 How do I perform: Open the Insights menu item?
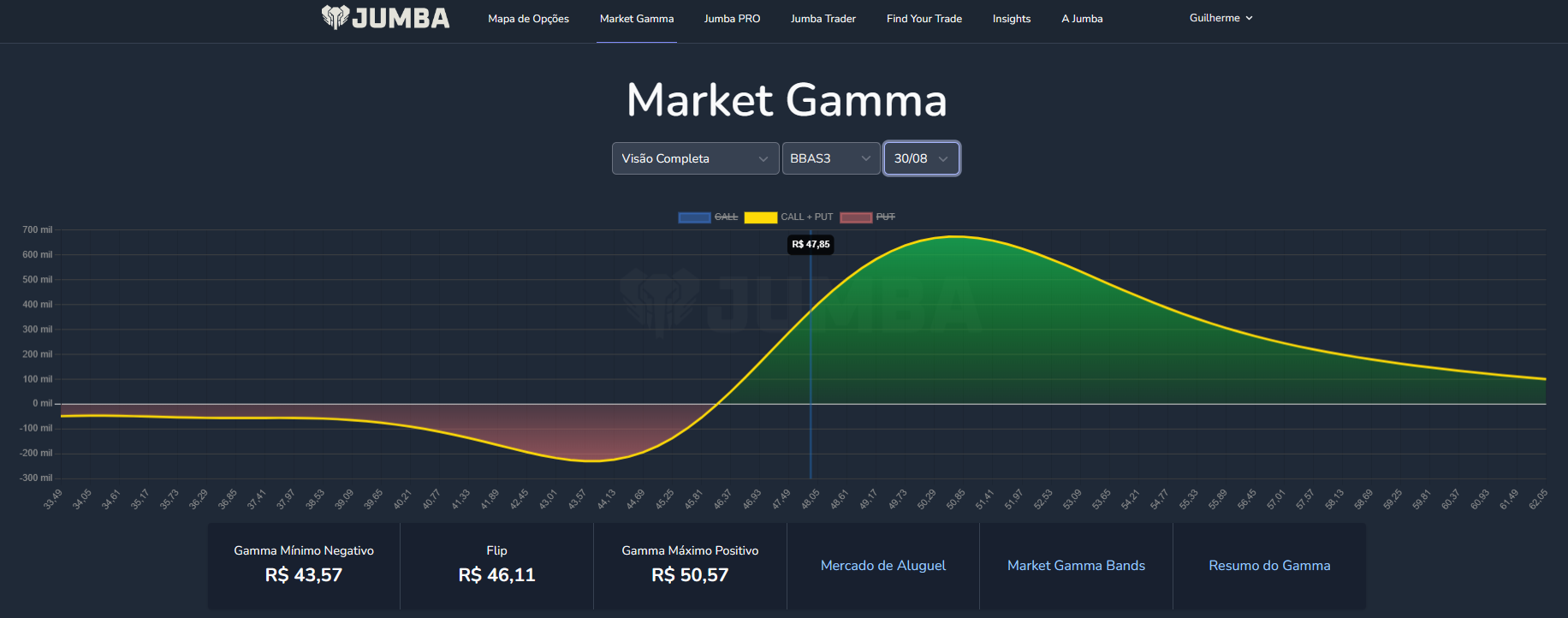tap(1011, 19)
